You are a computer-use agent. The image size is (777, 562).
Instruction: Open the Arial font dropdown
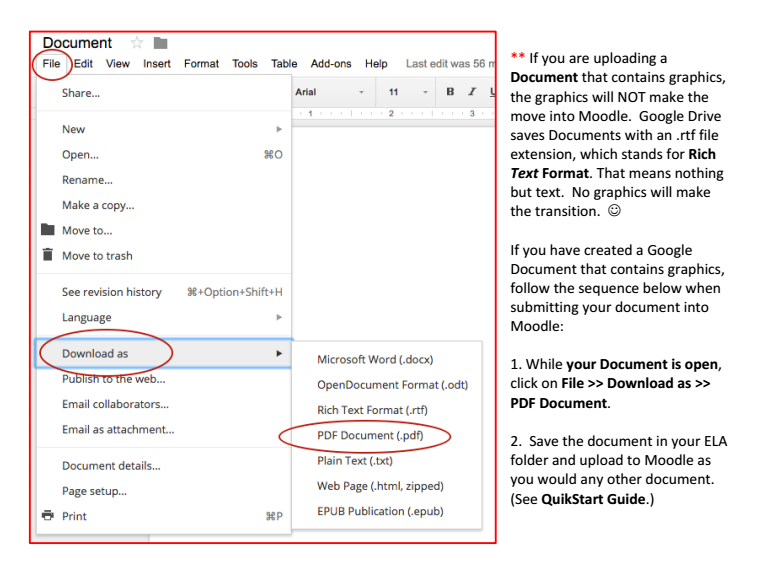pyautogui.click(x=330, y=92)
